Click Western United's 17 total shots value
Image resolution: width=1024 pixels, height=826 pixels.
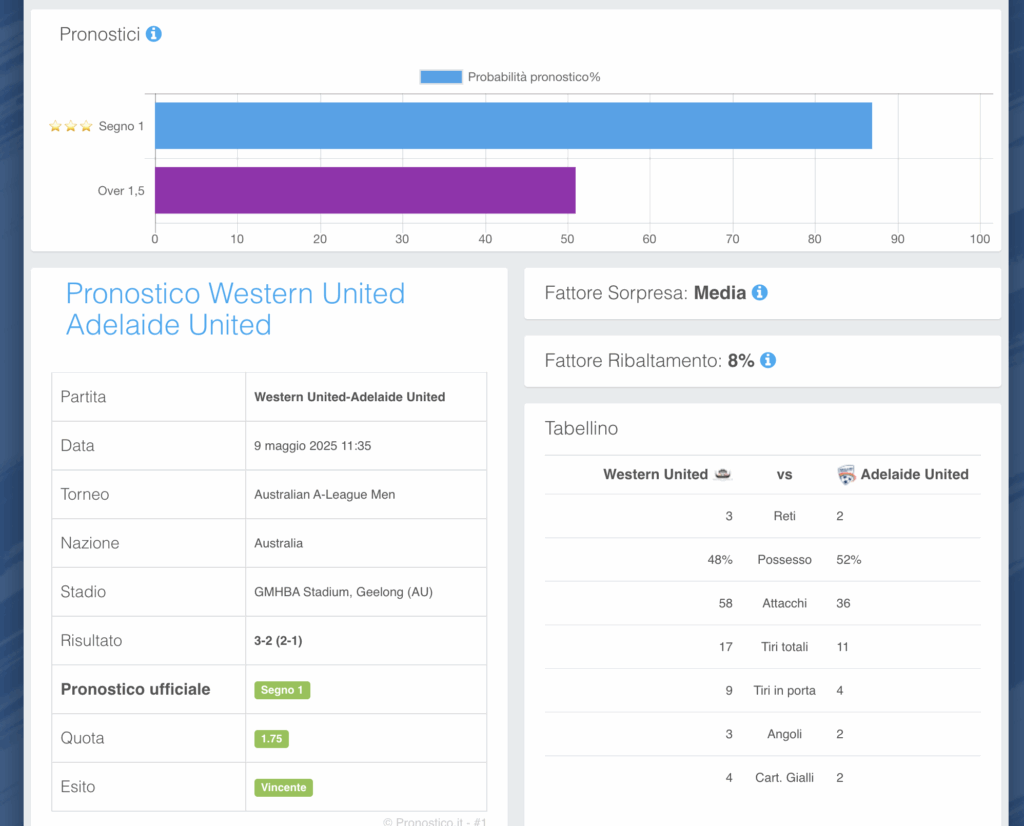(x=726, y=647)
